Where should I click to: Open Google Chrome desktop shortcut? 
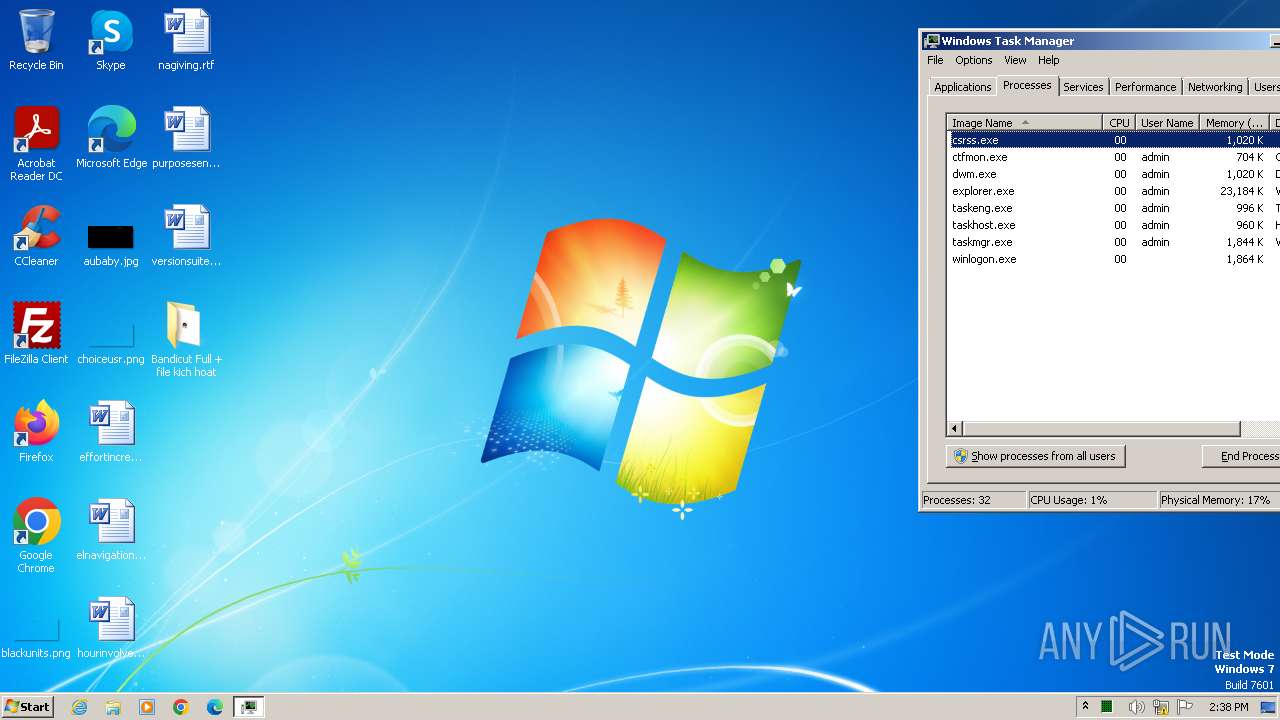point(36,536)
